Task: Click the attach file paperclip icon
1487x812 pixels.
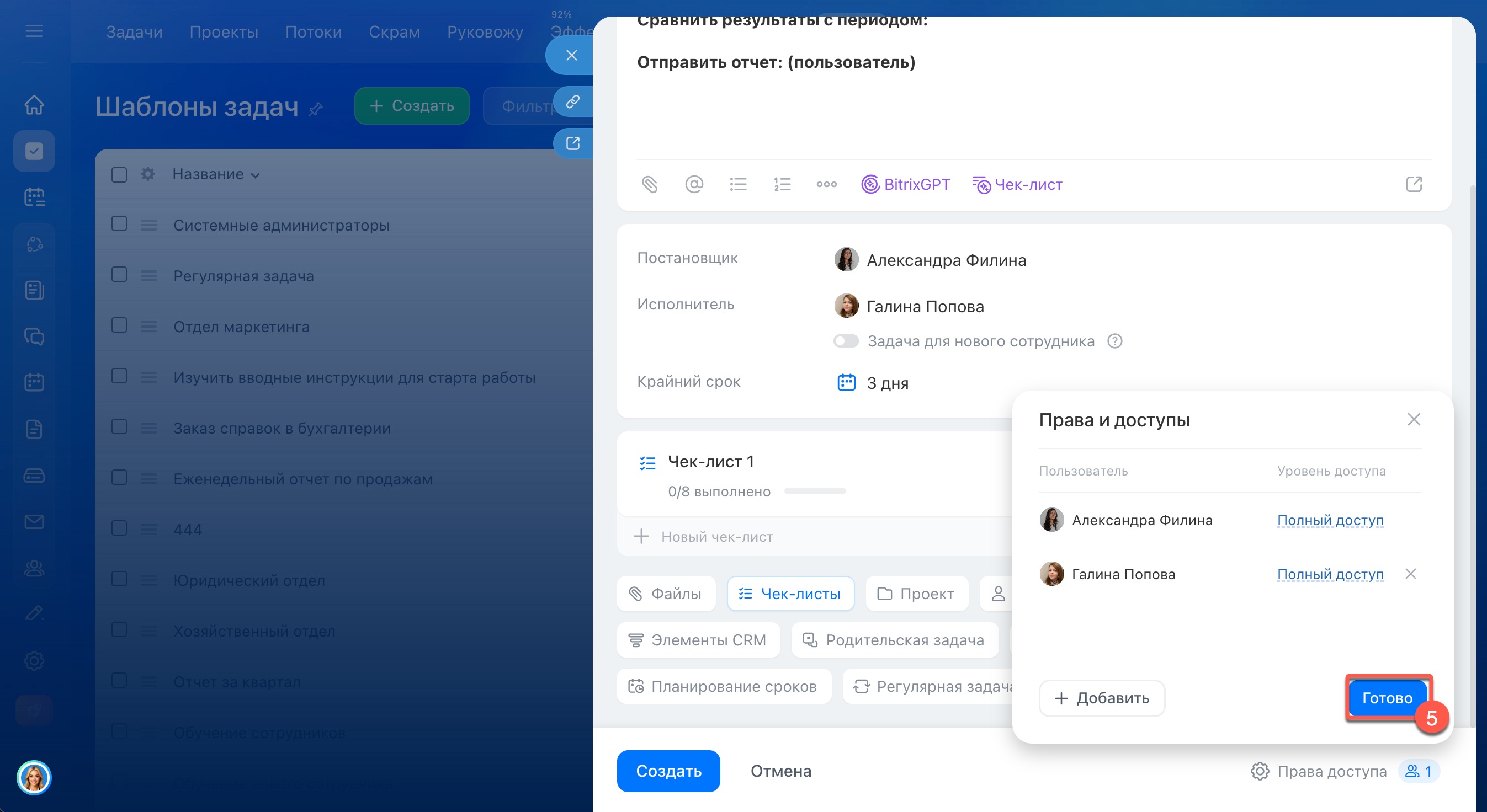Action: [650, 185]
